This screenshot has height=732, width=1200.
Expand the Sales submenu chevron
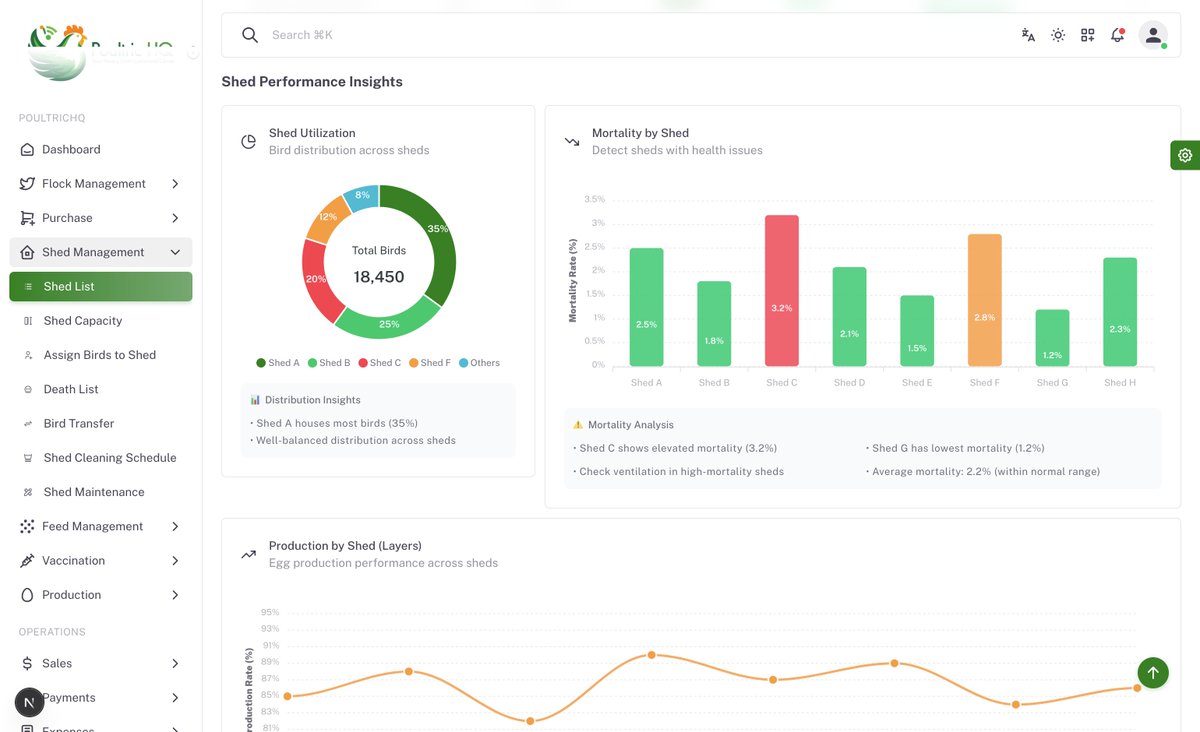(x=175, y=663)
